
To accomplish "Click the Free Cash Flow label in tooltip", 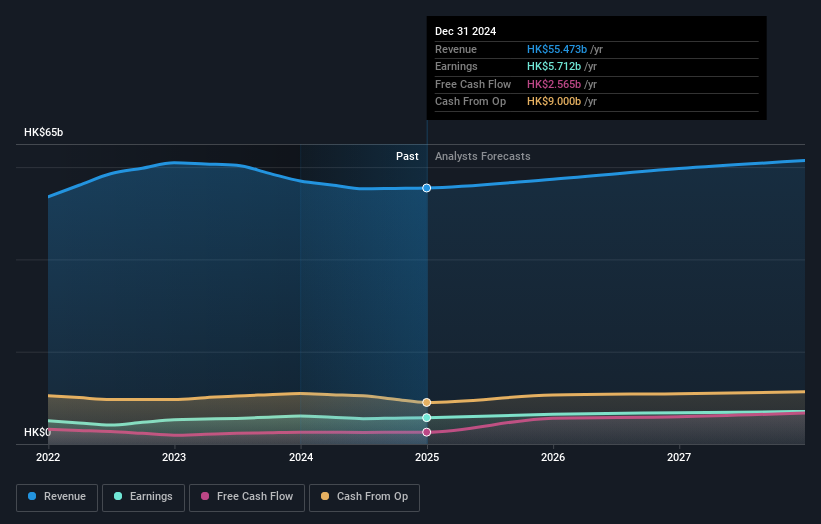I will [473, 84].
